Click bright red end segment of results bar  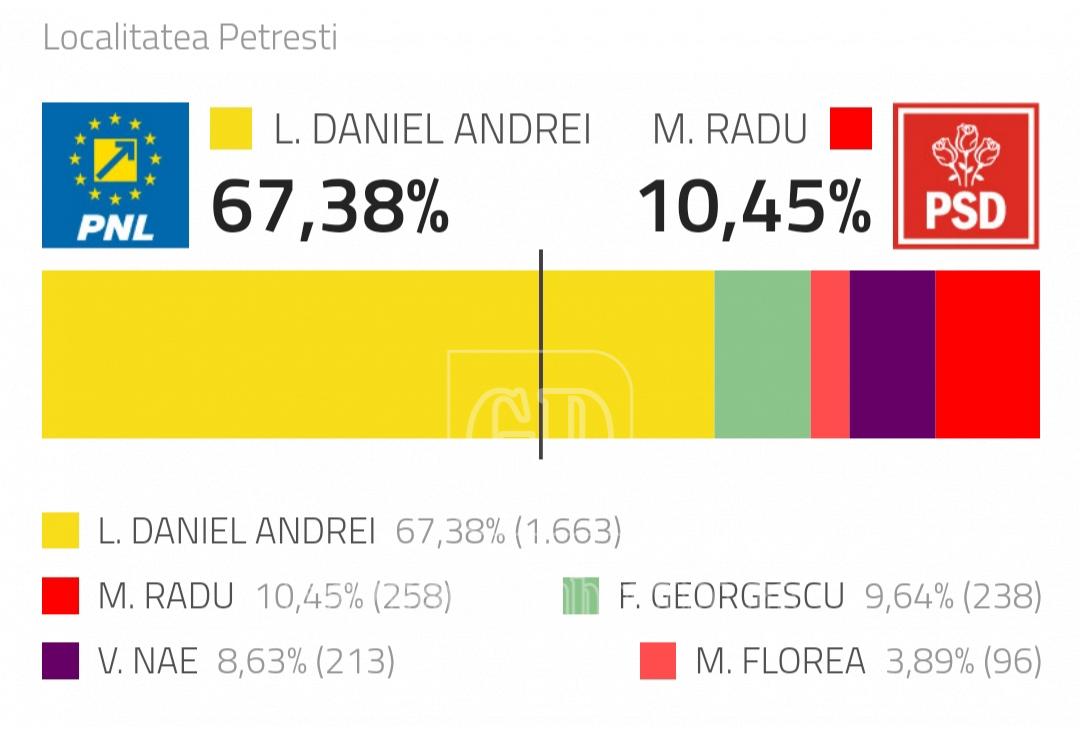[x=988, y=354]
